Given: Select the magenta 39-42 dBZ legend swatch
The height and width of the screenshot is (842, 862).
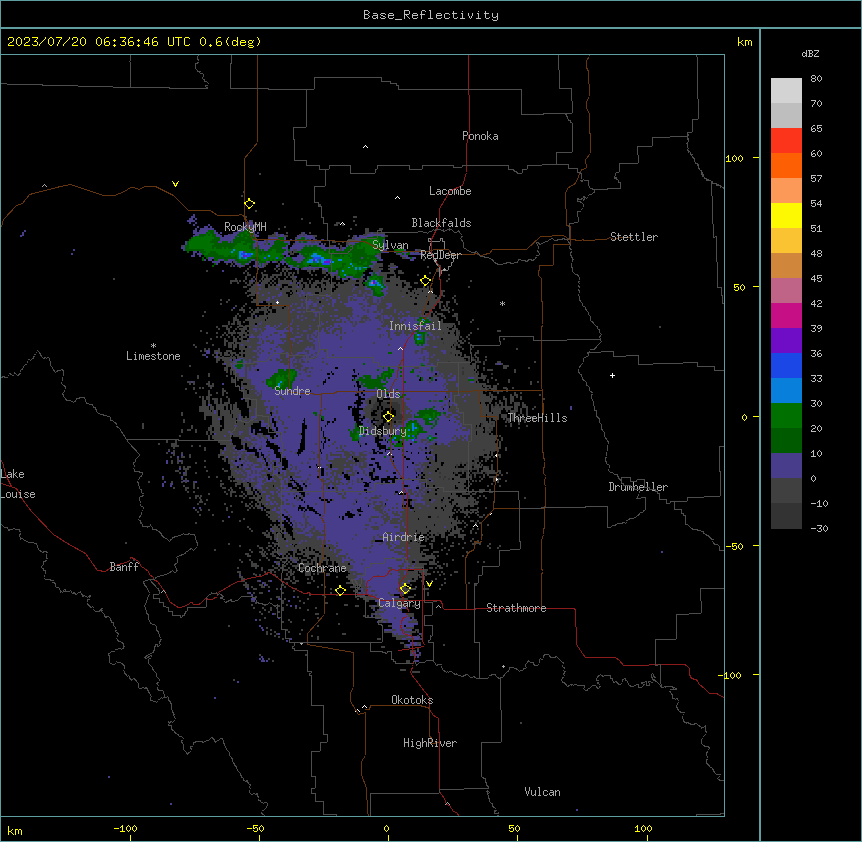Looking at the screenshot, I should 786,315.
